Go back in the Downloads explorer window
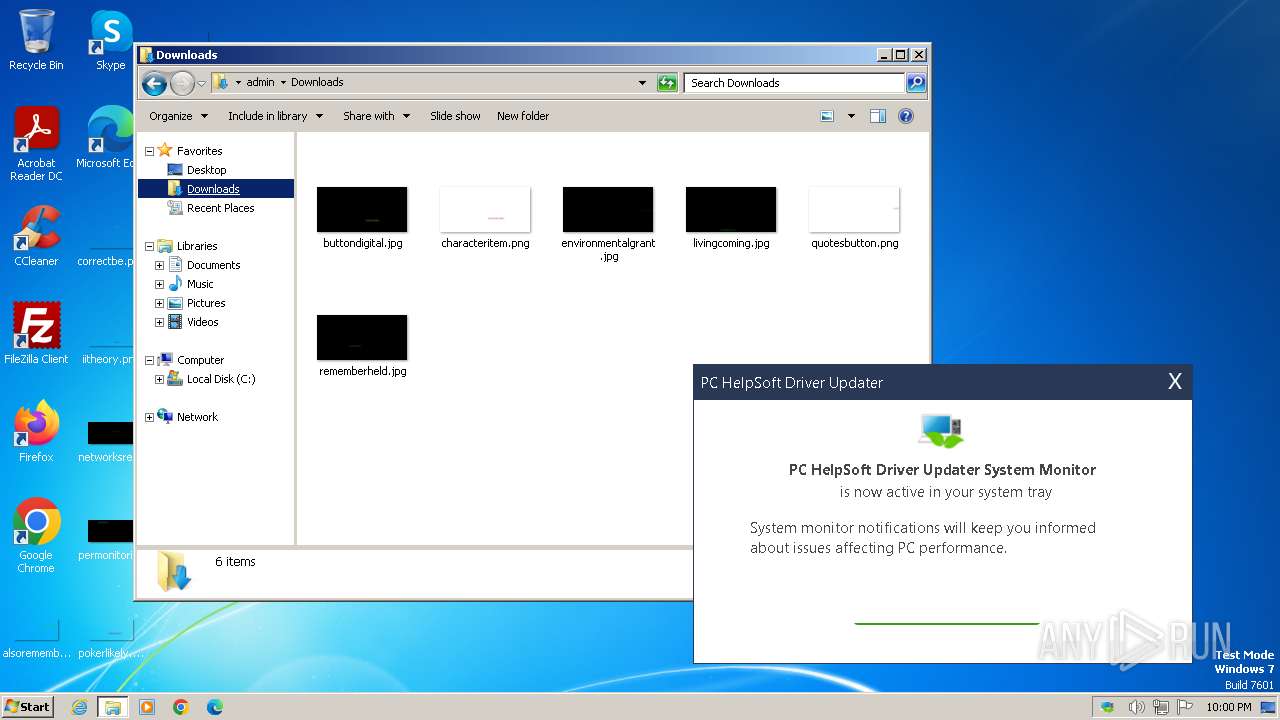This screenshot has width=1280, height=720. click(154, 83)
